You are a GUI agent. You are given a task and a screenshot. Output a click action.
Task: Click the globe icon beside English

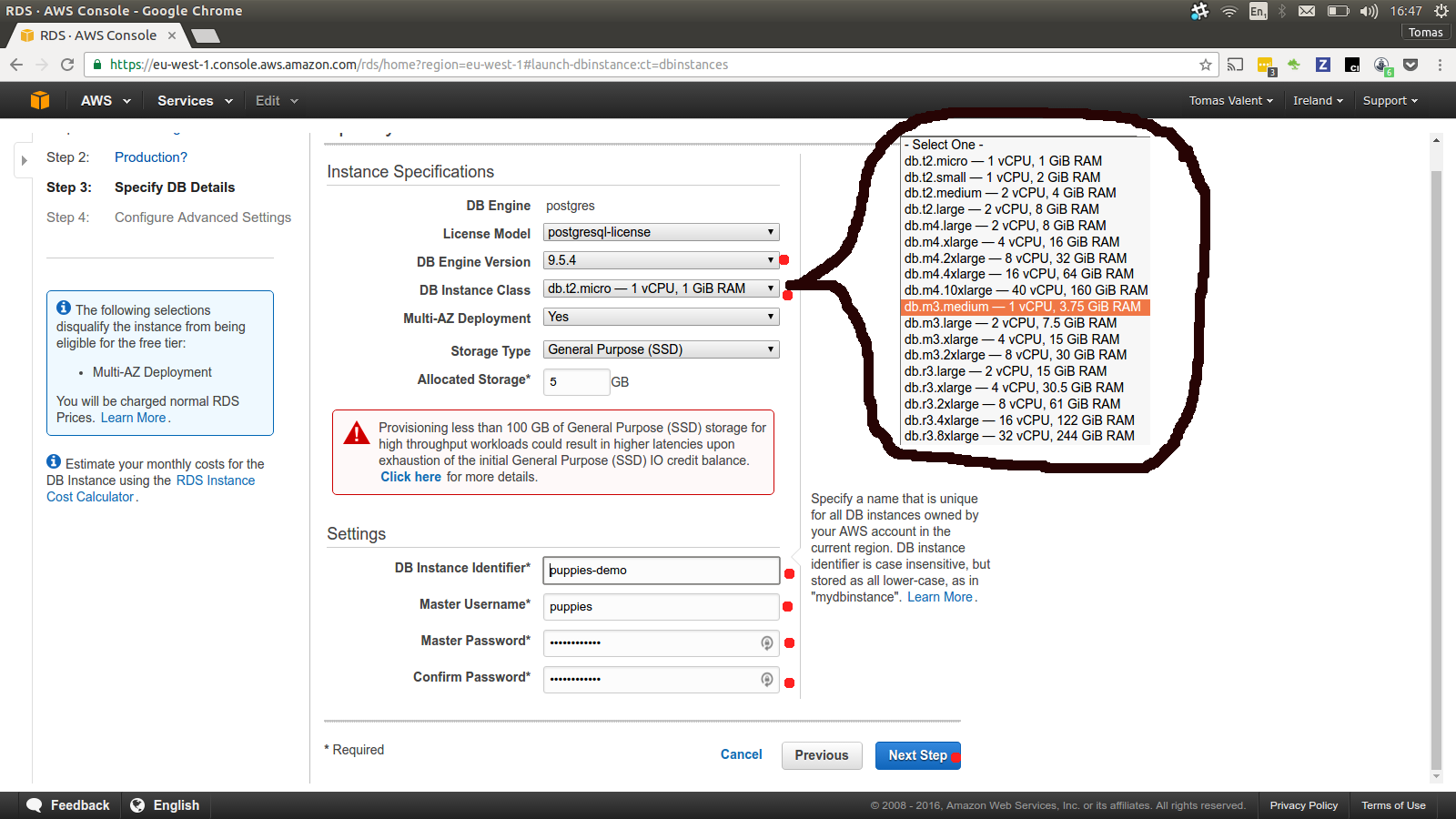click(x=137, y=805)
